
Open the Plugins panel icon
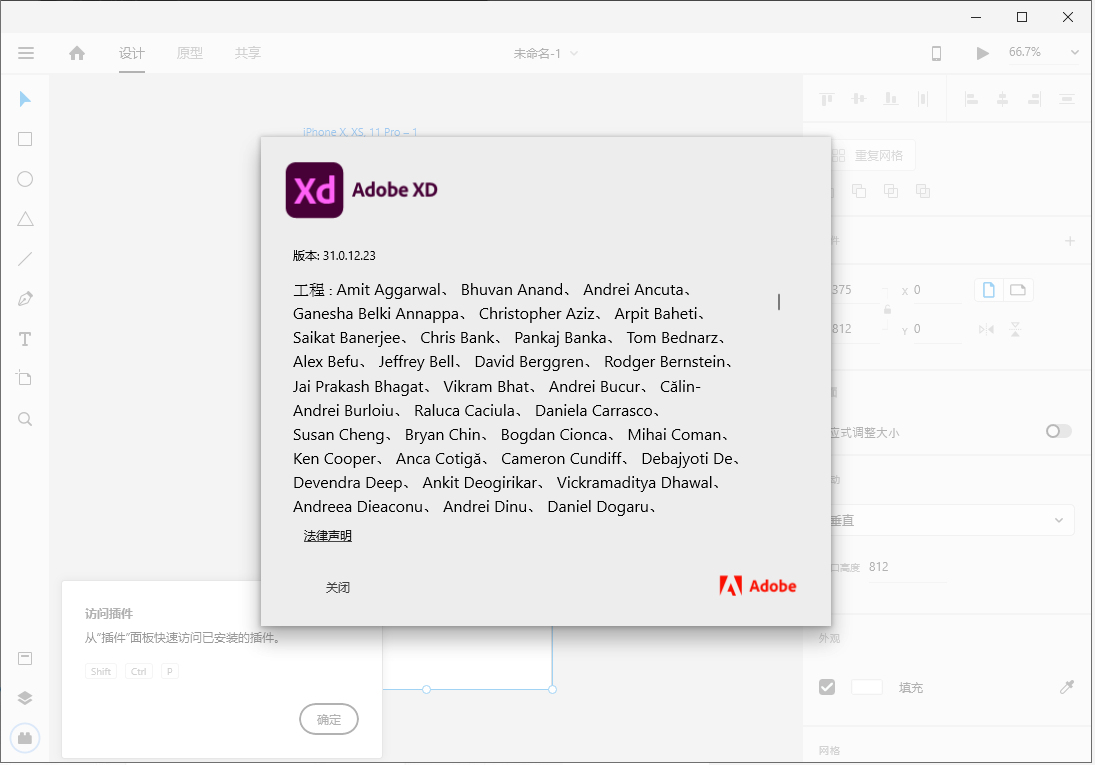point(25,738)
